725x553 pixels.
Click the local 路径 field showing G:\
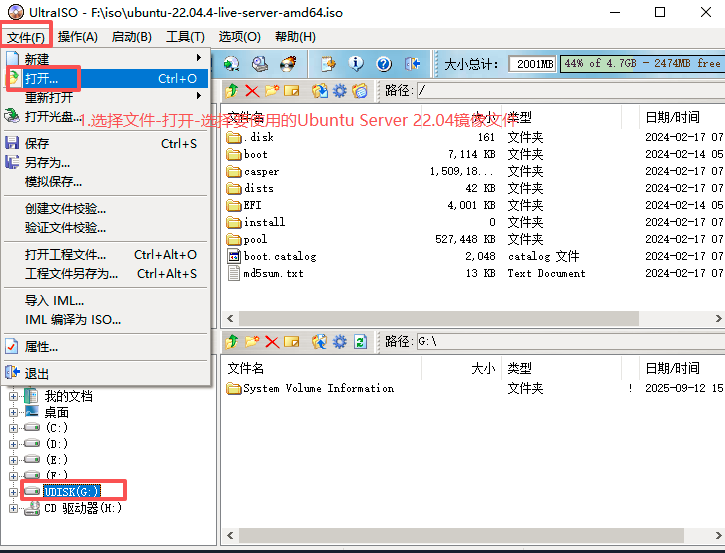click(571, 342)
